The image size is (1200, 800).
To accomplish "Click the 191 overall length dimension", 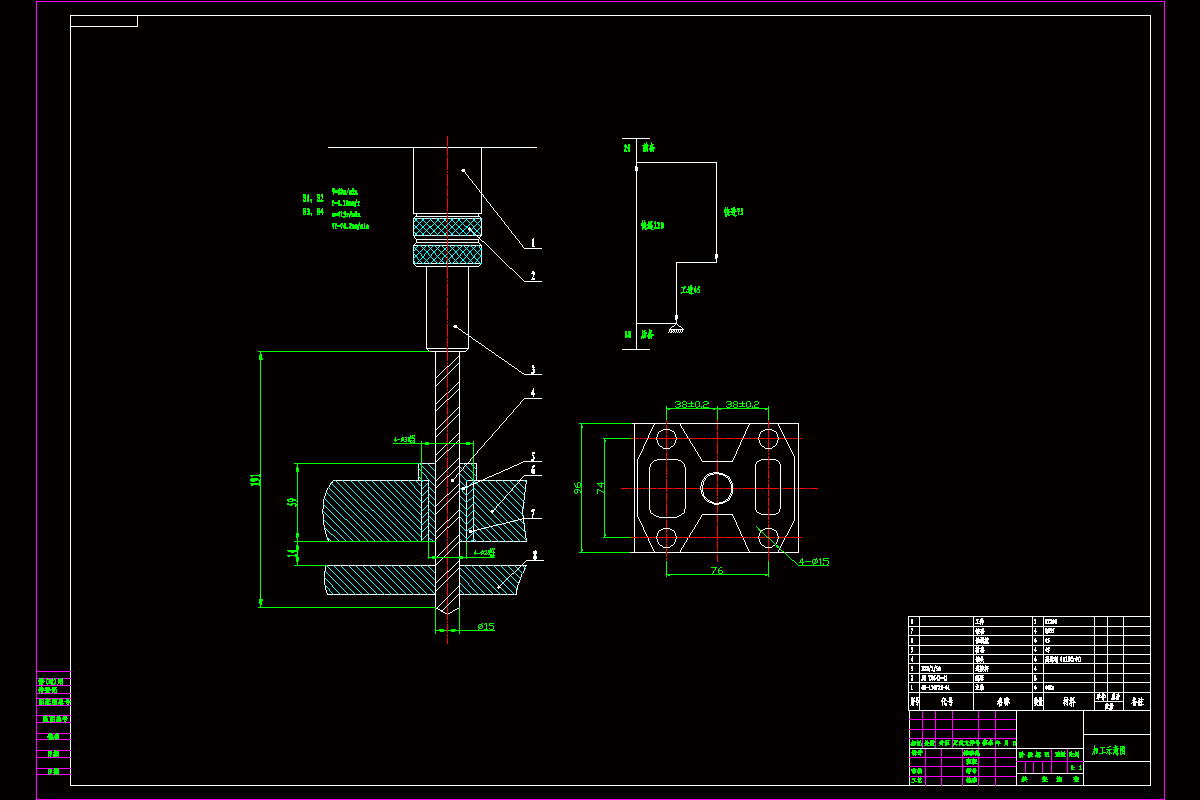I will (255, 479).
